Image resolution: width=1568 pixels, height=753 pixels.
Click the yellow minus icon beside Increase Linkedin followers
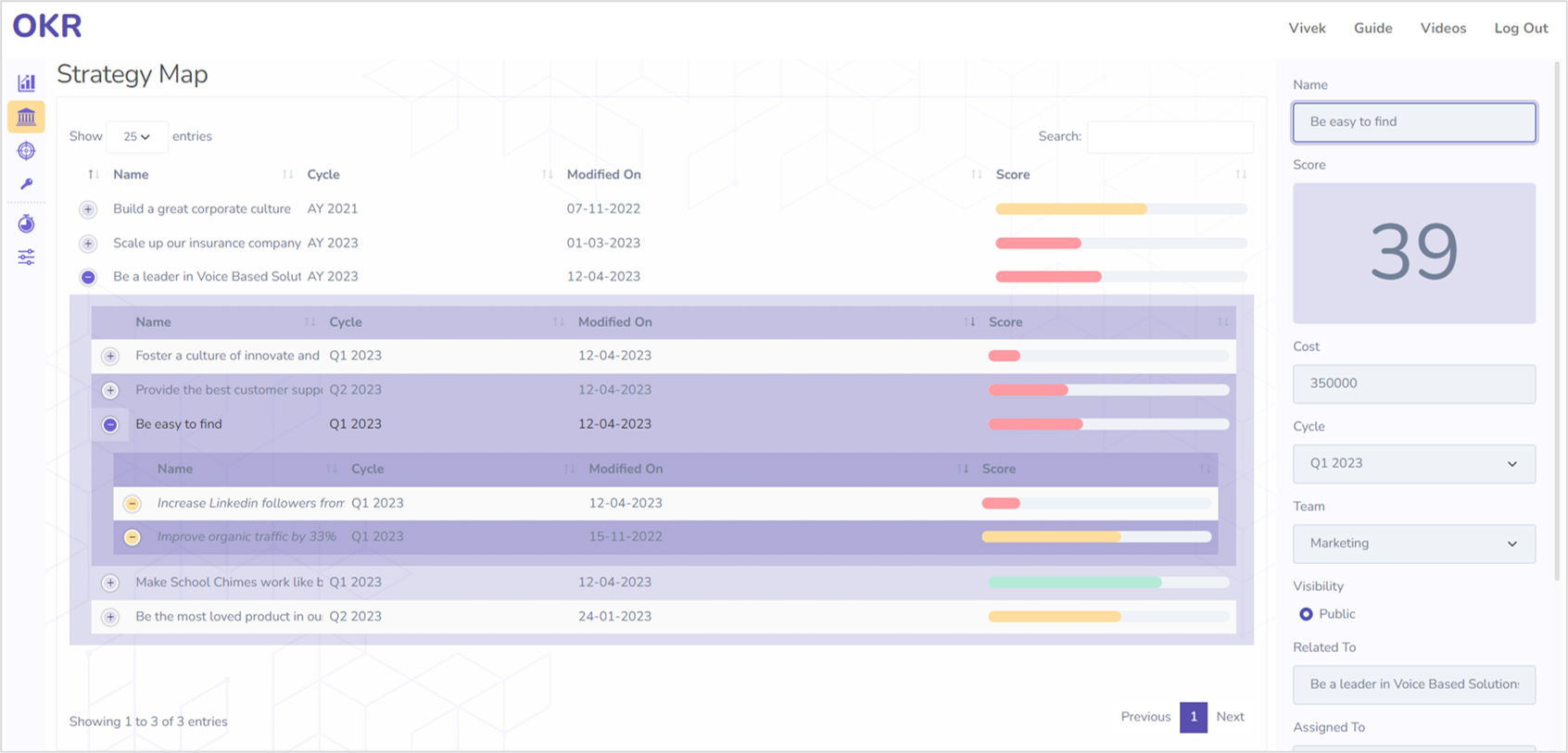pos(133,504)
